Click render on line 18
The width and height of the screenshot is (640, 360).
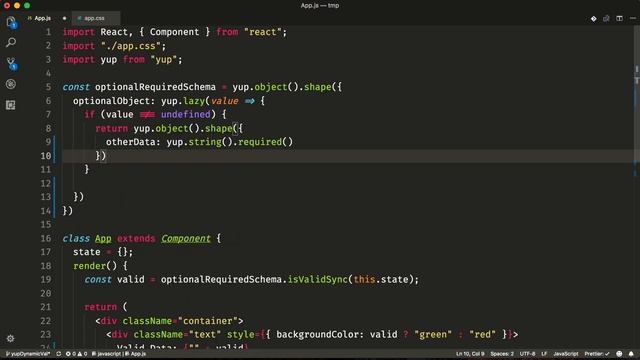click(x=89, y=266)
